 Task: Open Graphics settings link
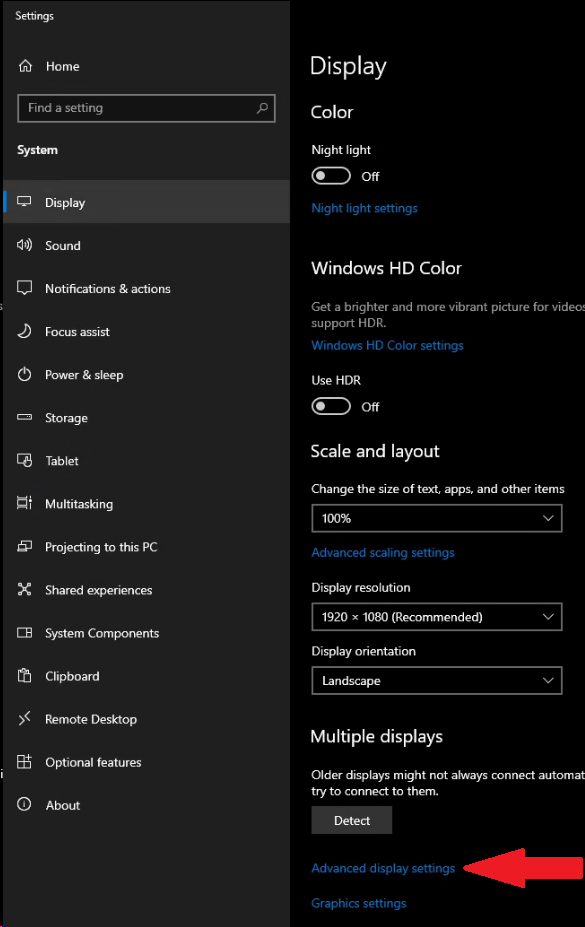click(359, 903)
